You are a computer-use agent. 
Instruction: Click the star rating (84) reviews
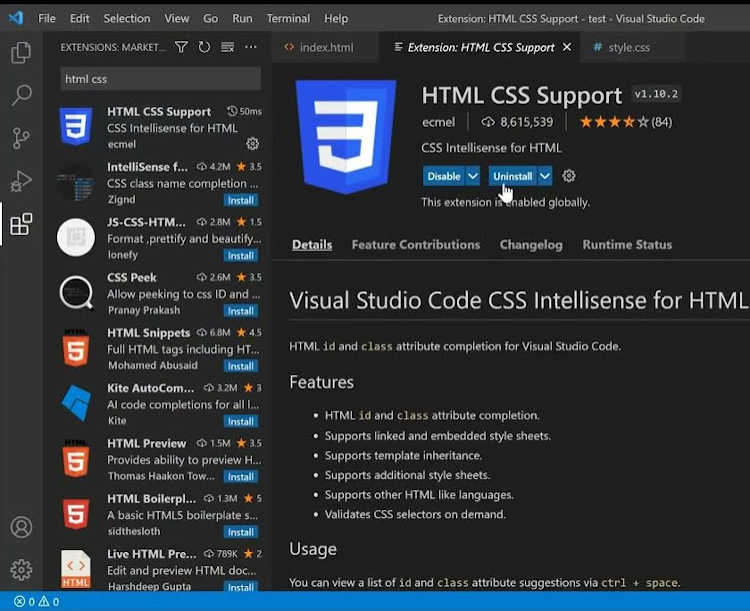(x=626, y=122)
